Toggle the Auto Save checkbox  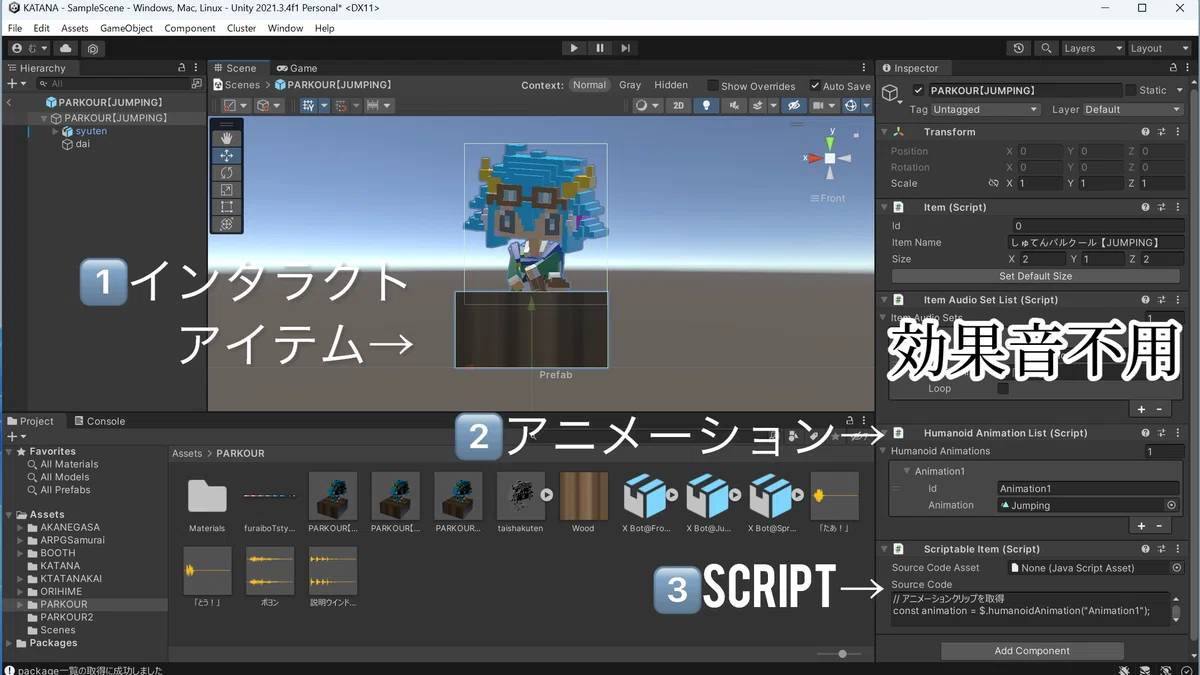[x=815, y=86]
